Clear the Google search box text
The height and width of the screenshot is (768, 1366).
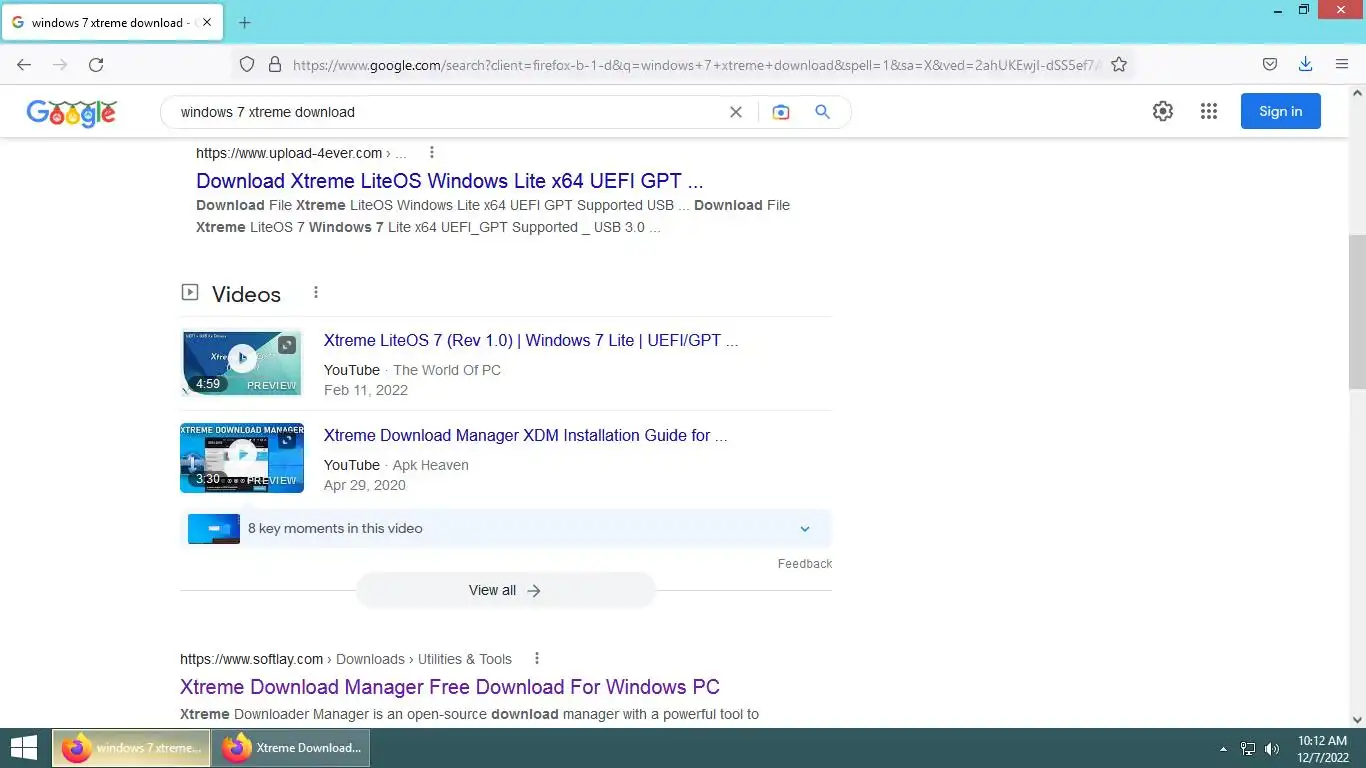coord(736,112)
